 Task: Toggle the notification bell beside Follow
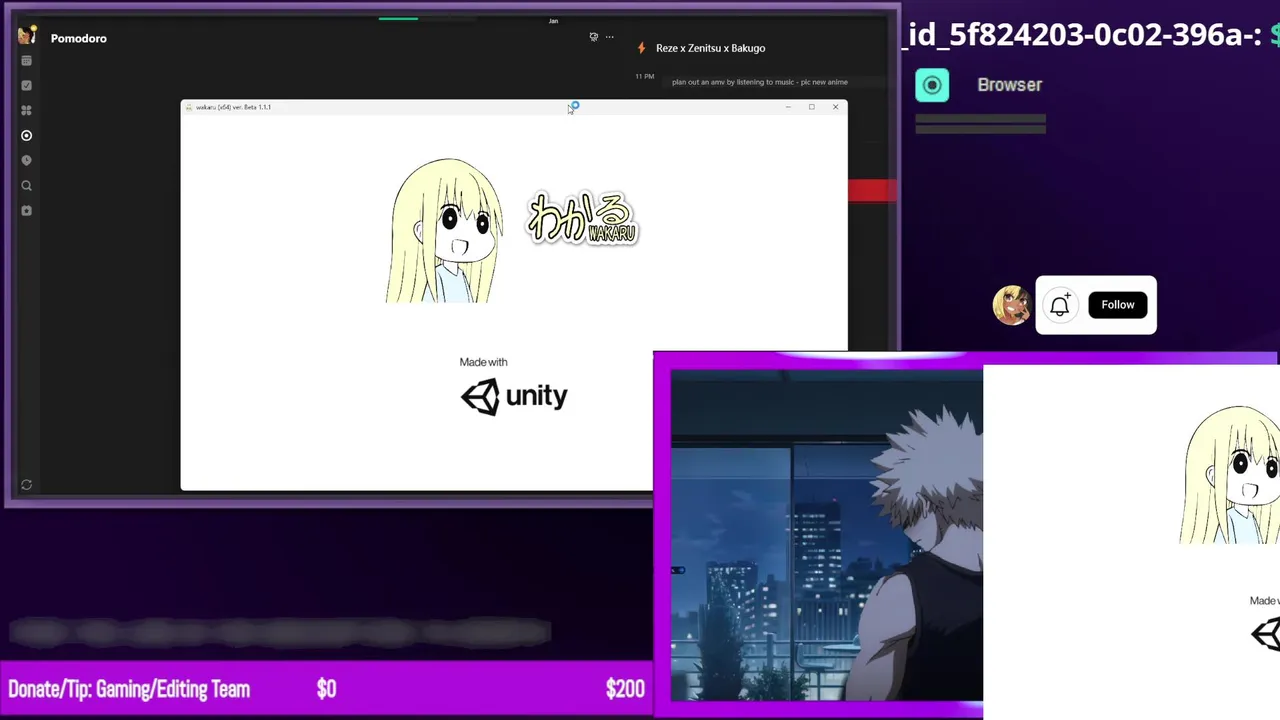[x=1060, y=305]
